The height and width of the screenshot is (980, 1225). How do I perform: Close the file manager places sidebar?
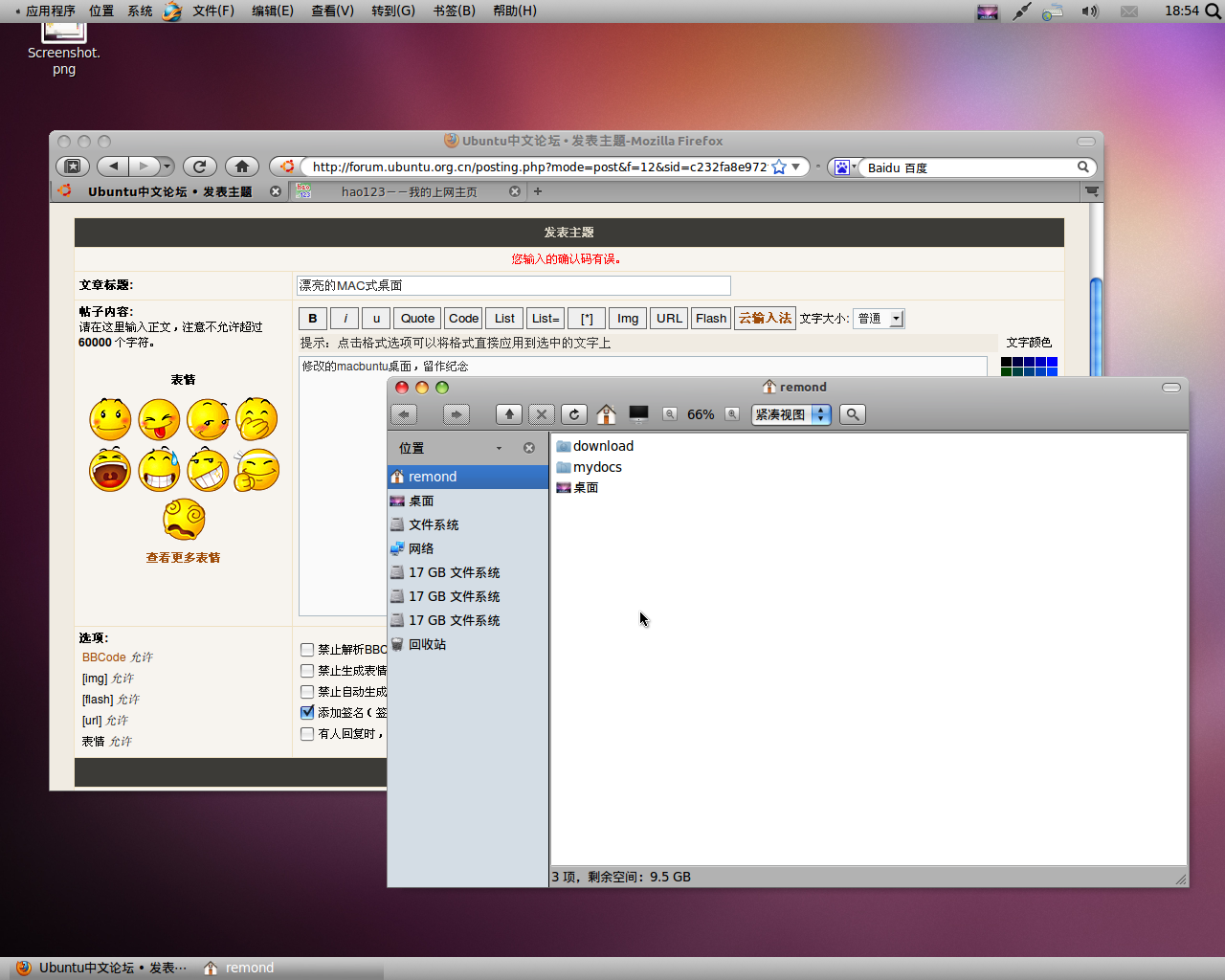click(529, 448)
